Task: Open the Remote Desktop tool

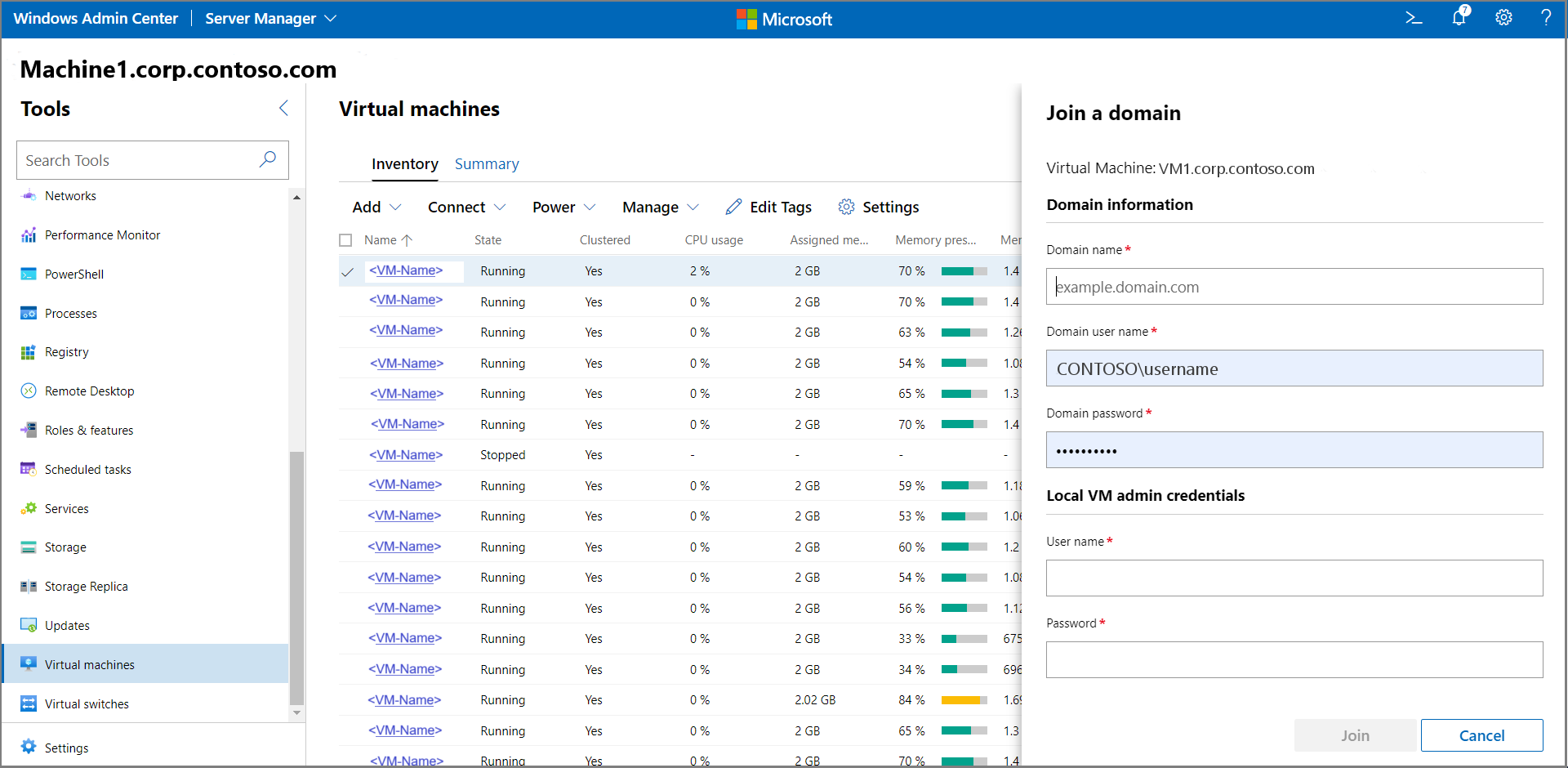Action: [x=89, y=391]
